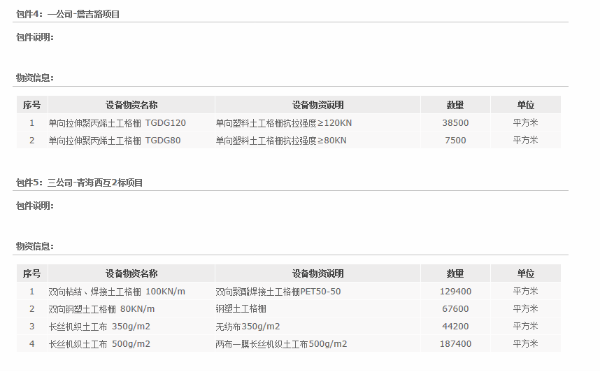
Task: Click the quantity 38500 cell
Action: click(x=455, y=123)
